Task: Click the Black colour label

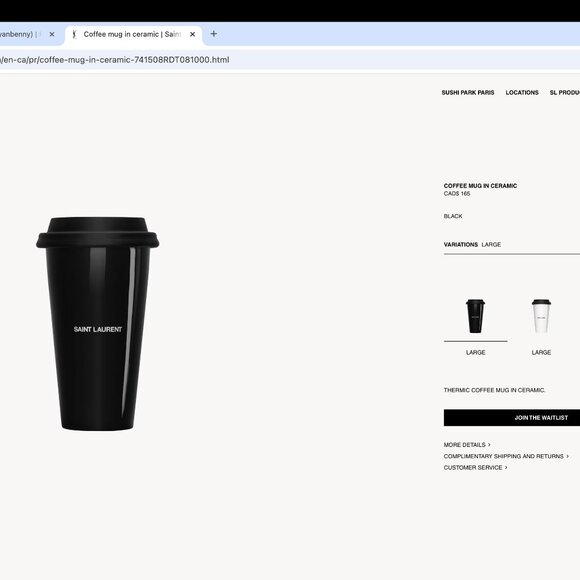Action: tap(453, 216)
